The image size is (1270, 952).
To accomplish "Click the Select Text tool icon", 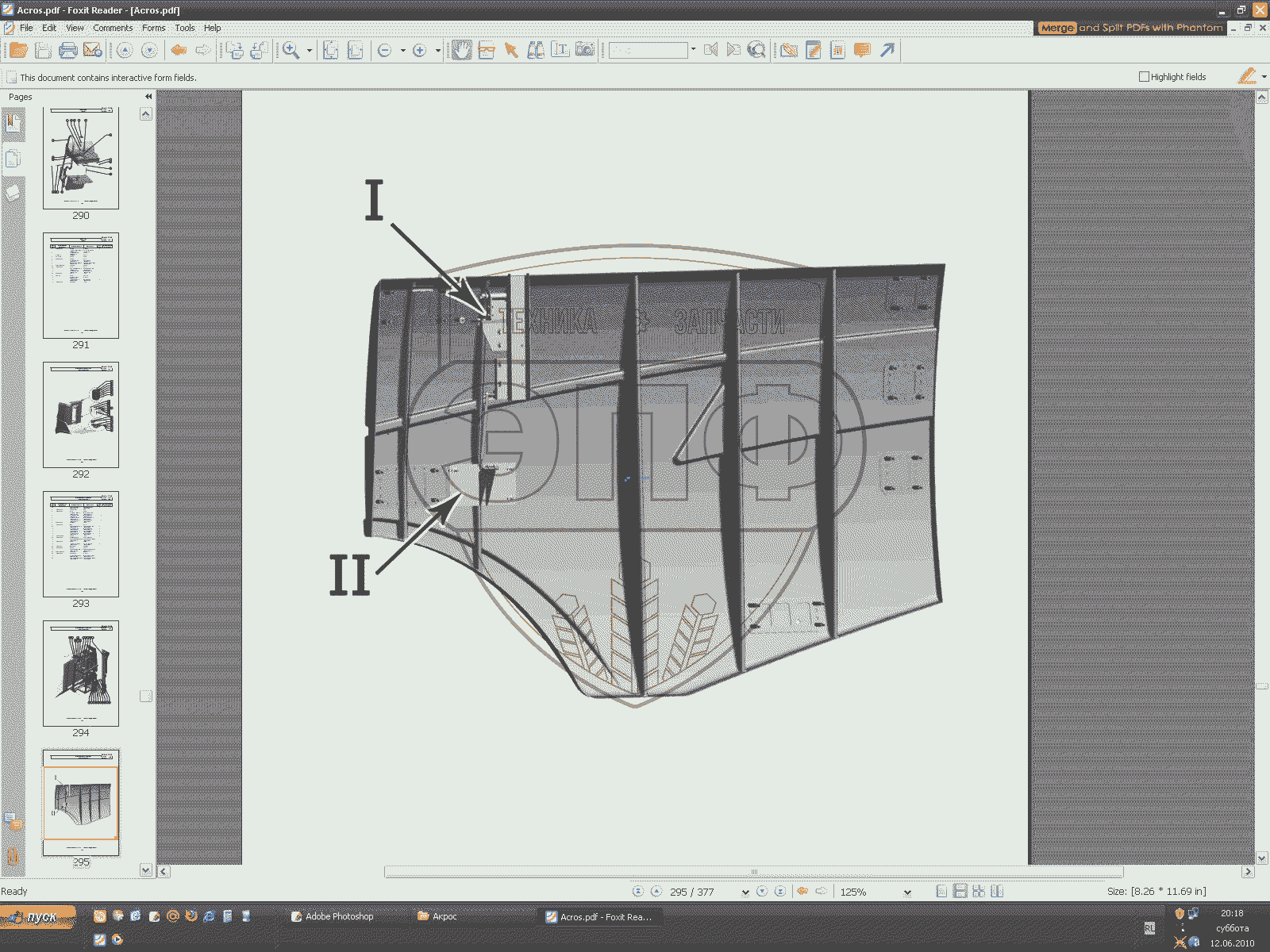I will click(560, 50).
